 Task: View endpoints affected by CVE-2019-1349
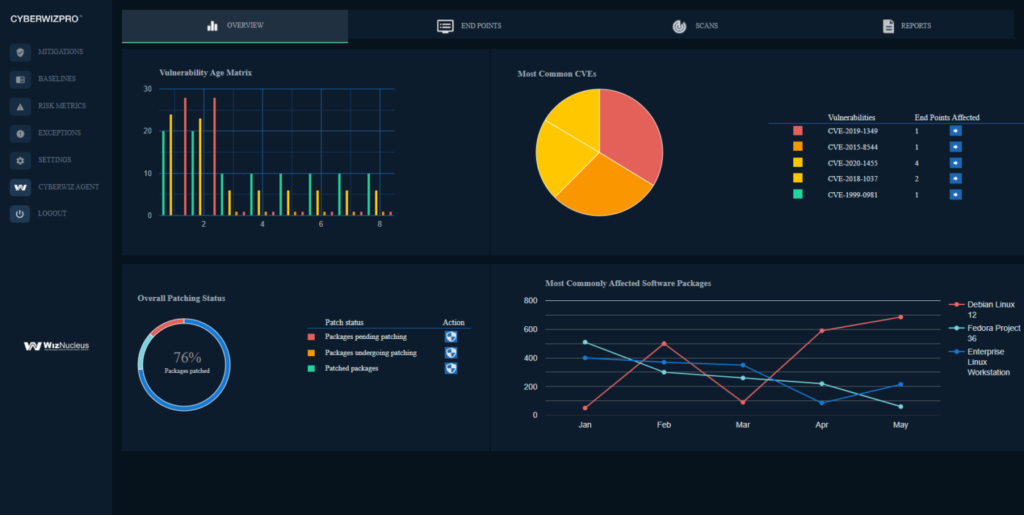pyautogui.click(x=955, y=131)
